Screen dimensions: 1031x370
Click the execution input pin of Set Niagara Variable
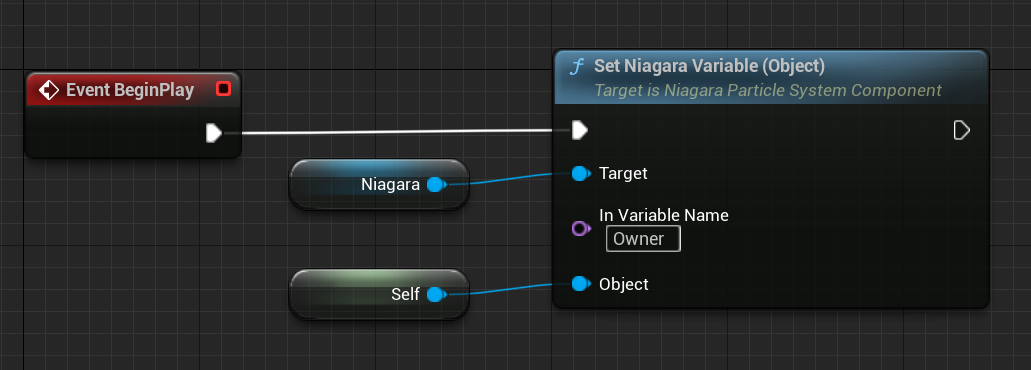coord(579,131)
